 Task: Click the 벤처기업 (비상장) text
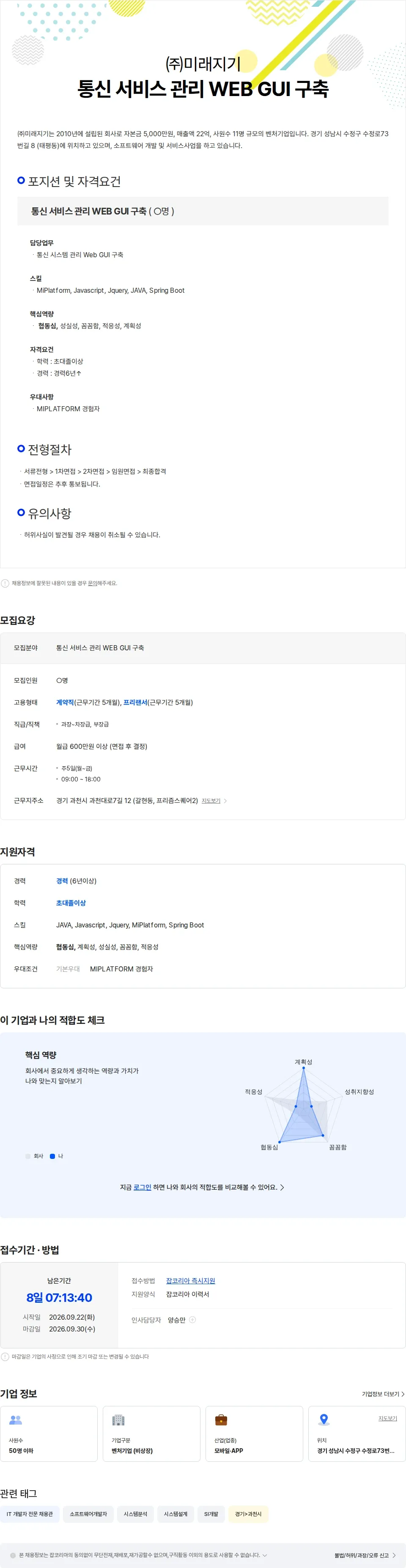click(x=132, y=1450)
